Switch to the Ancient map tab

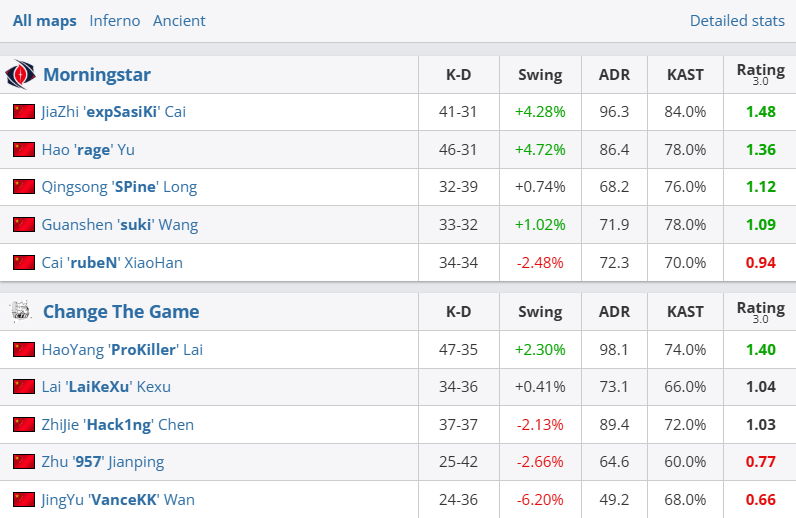point(179,20)
